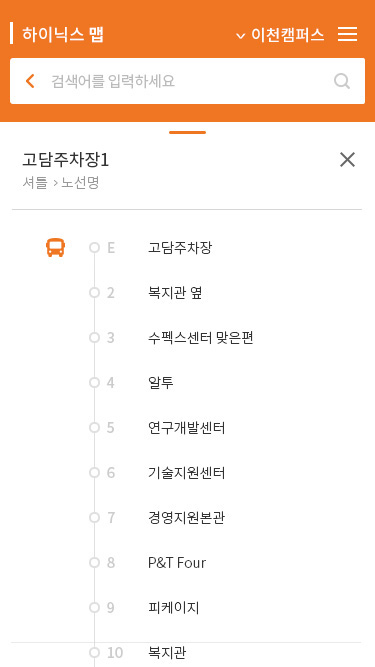375x667 pixels.
Task: Pick the 기술지원센터 stop
Action: [x=187, y=473]
